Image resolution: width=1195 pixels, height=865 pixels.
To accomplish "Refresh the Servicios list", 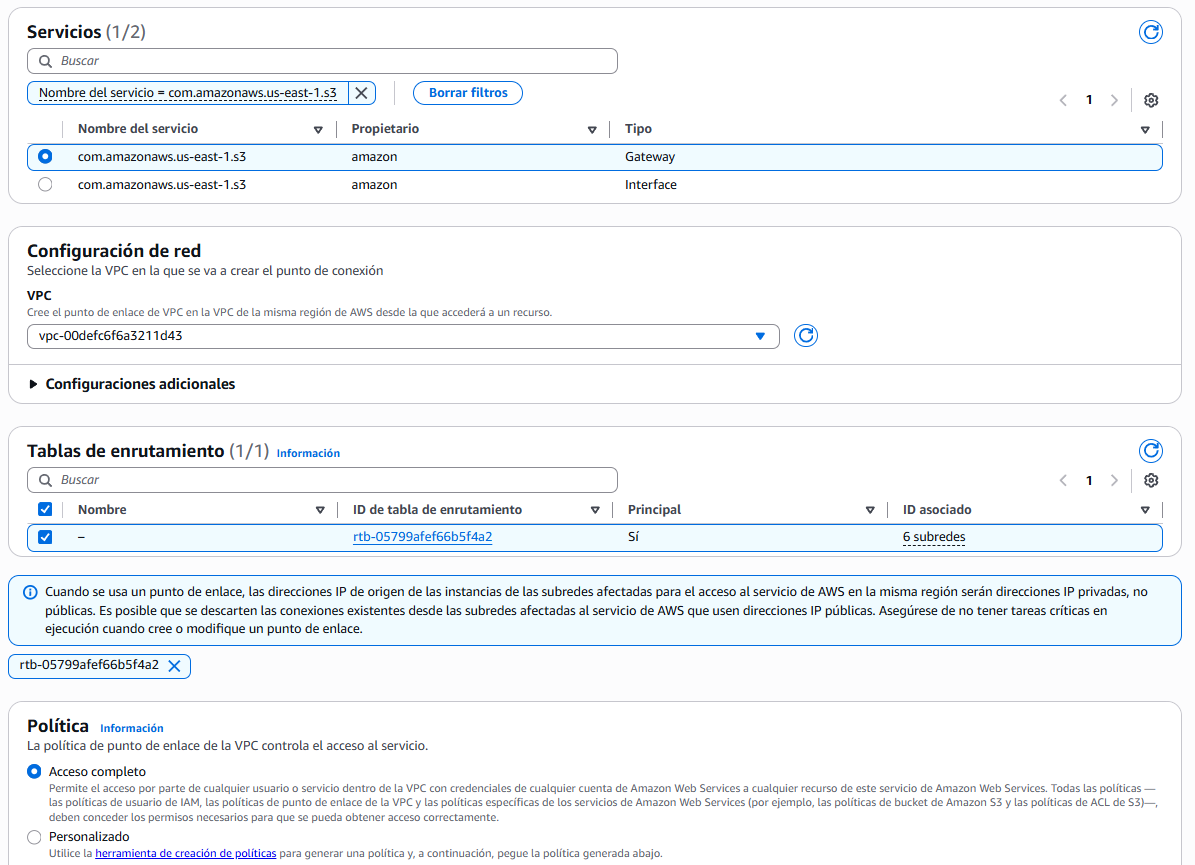I will [x=1150, y=32].
